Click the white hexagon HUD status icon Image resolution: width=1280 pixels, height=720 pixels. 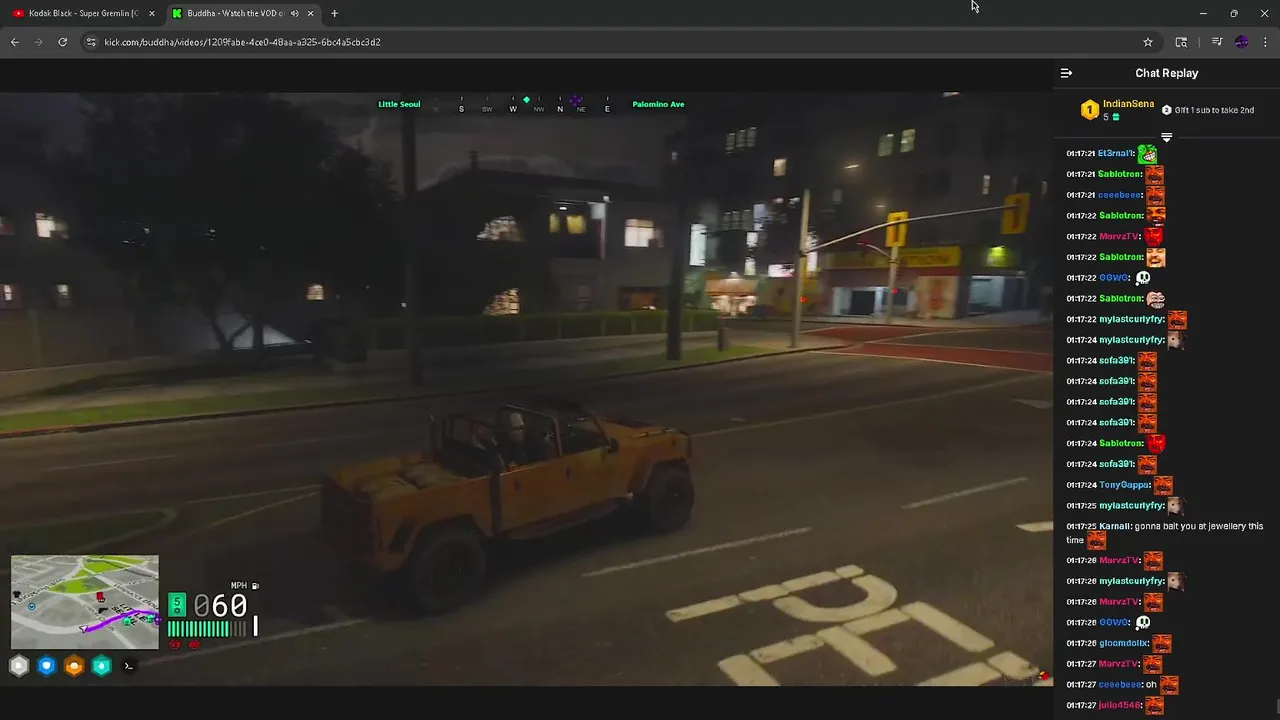point(19,666)
